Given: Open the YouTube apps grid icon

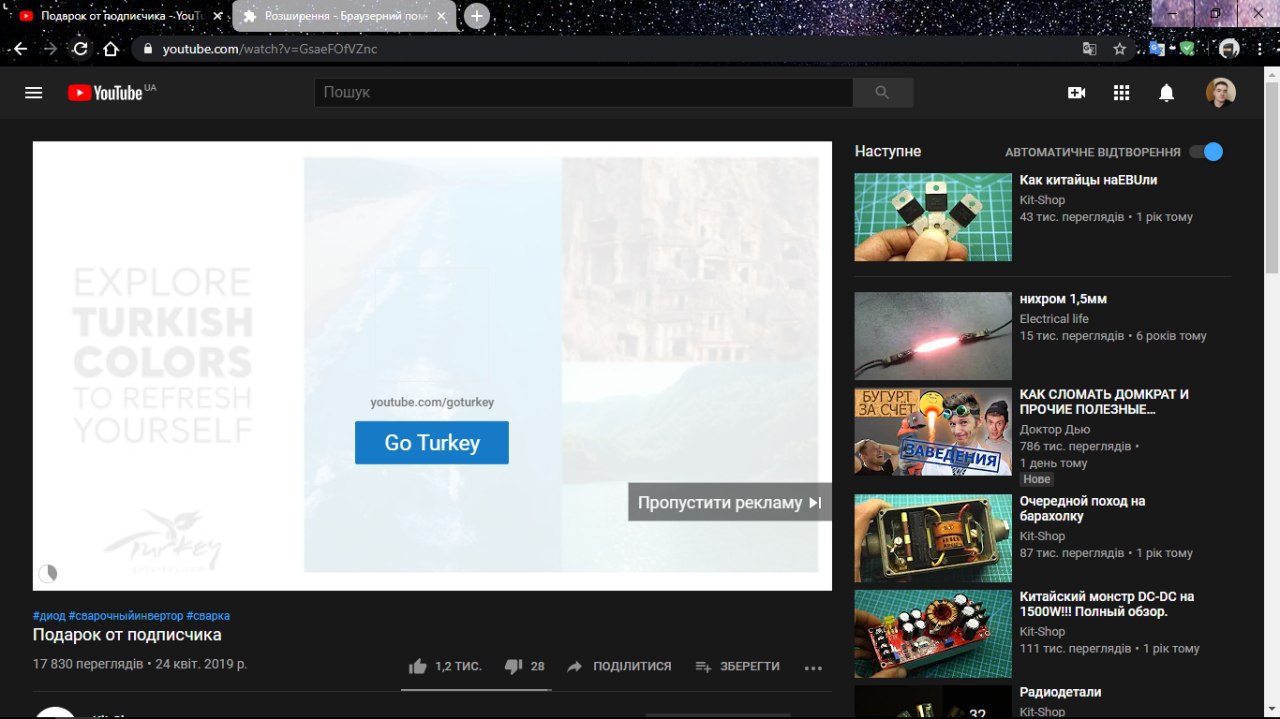Looking at the screenshot, I should click(1121, 93).
